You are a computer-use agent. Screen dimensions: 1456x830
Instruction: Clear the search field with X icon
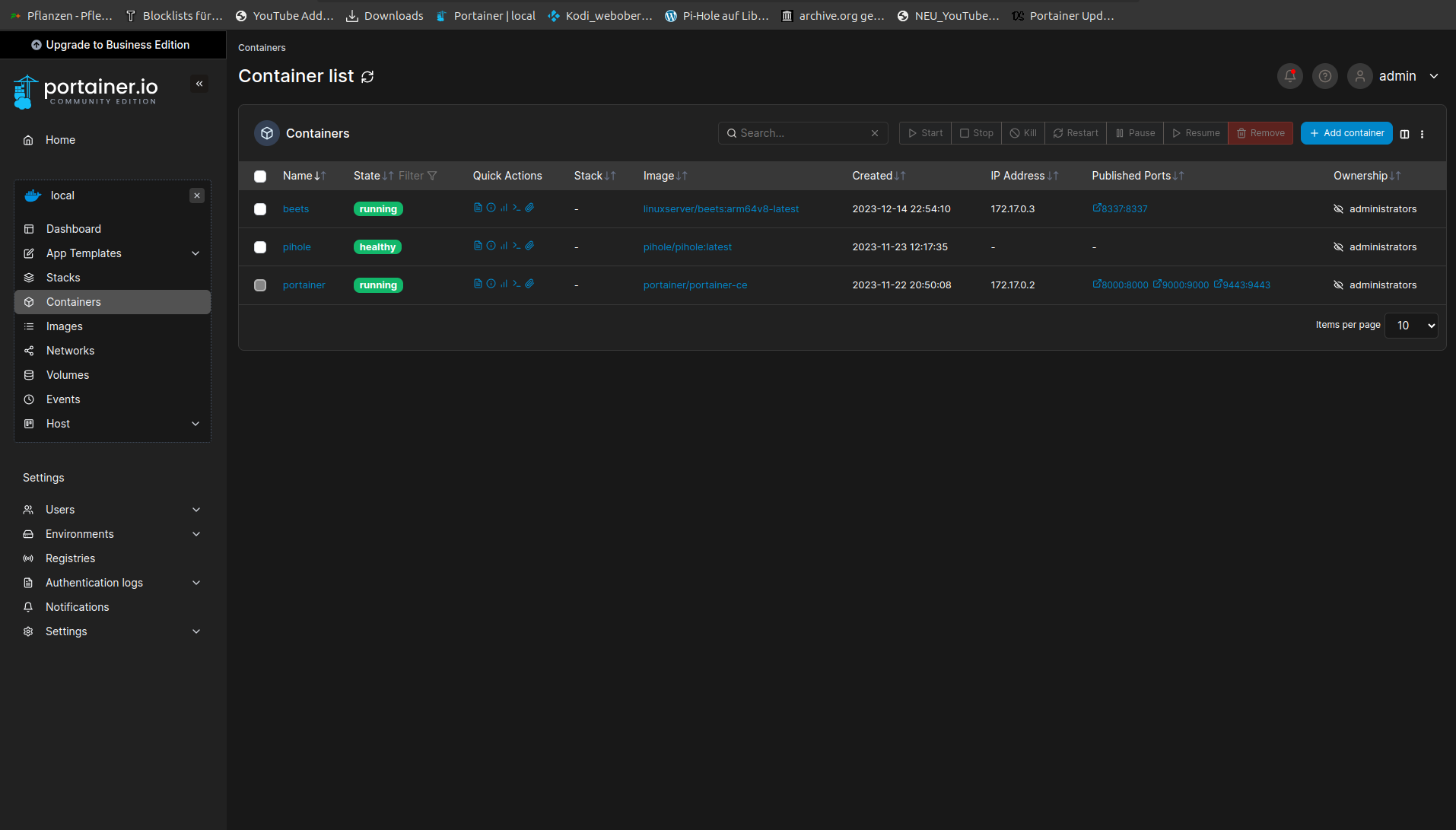pyautogui.click(x=875, y=133)
